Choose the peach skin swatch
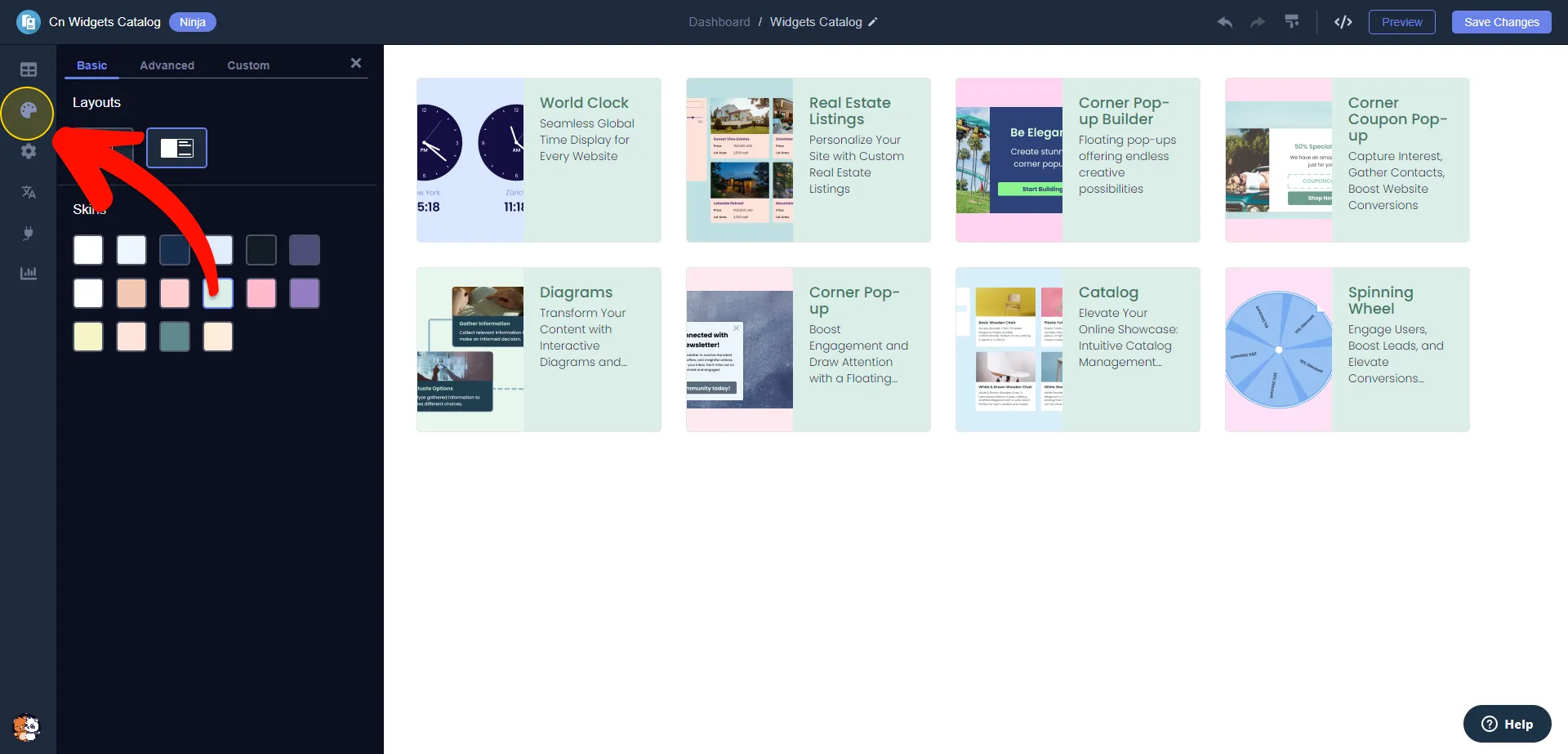The height and width of the screenshot is (754, 1568). point(131,293)
